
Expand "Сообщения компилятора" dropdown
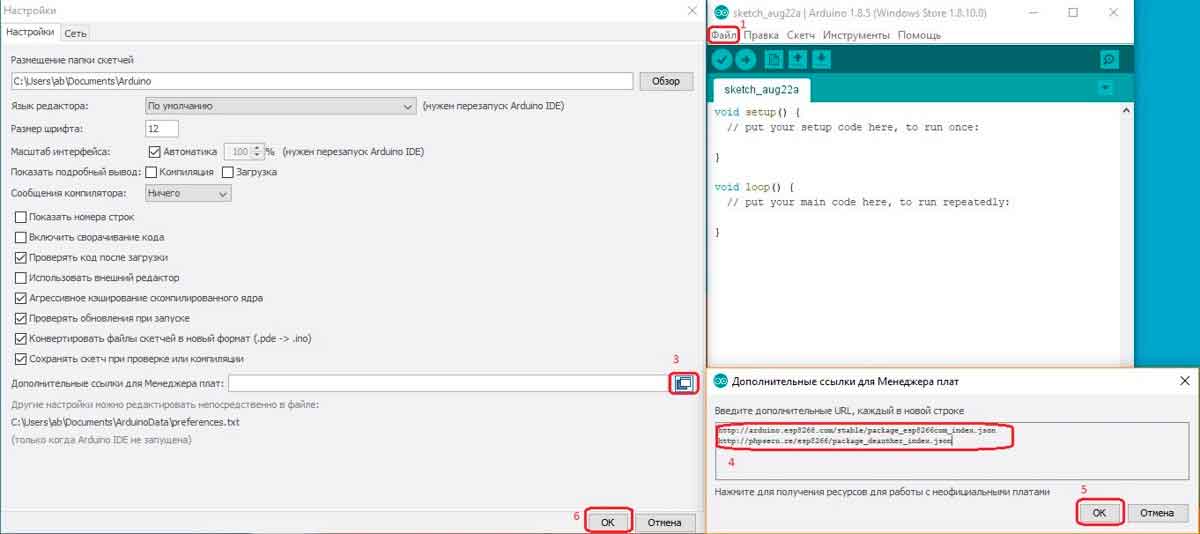[187, 193]
